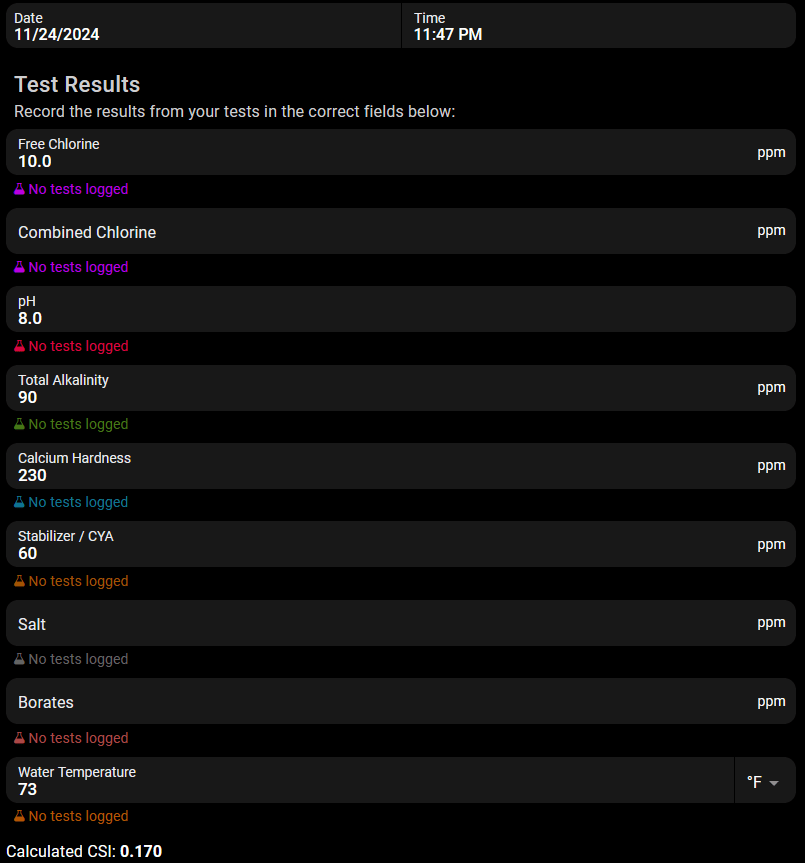Edit the Total Alkalinity value 90
Viewport: 805px width, 863px height.
point(401,388)
